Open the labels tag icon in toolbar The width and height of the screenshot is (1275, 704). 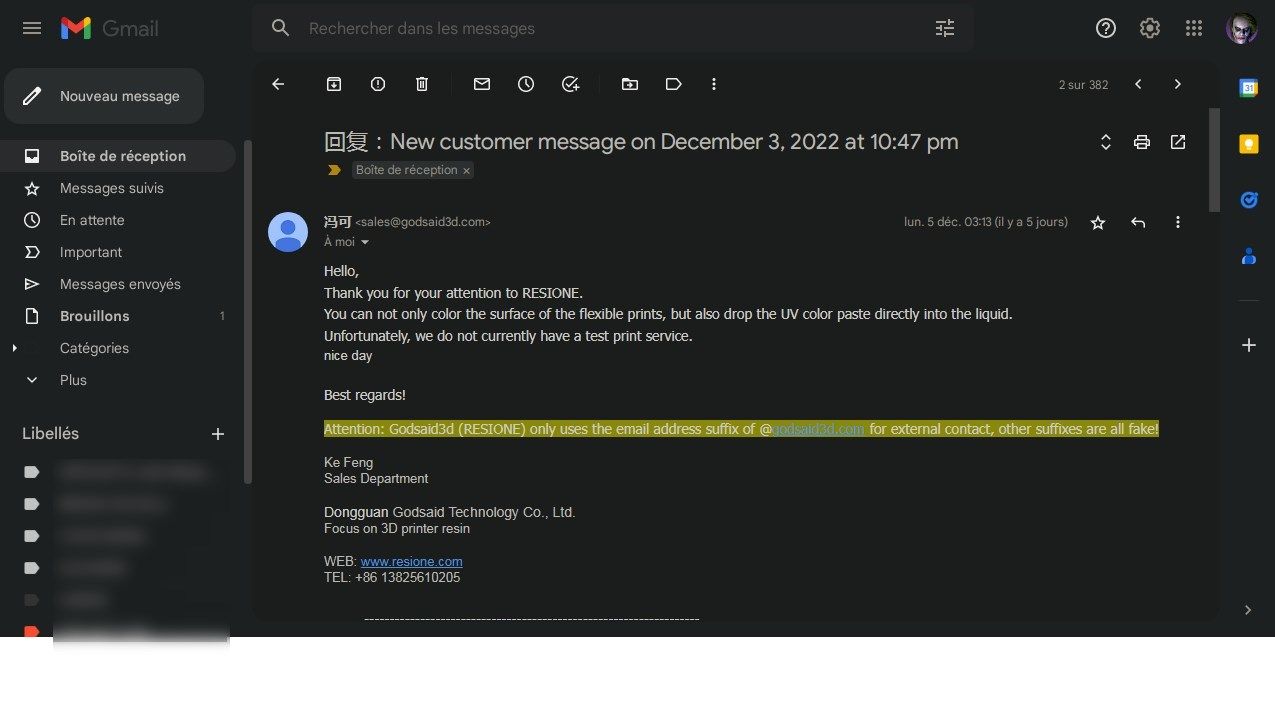[x=674, y=85]
